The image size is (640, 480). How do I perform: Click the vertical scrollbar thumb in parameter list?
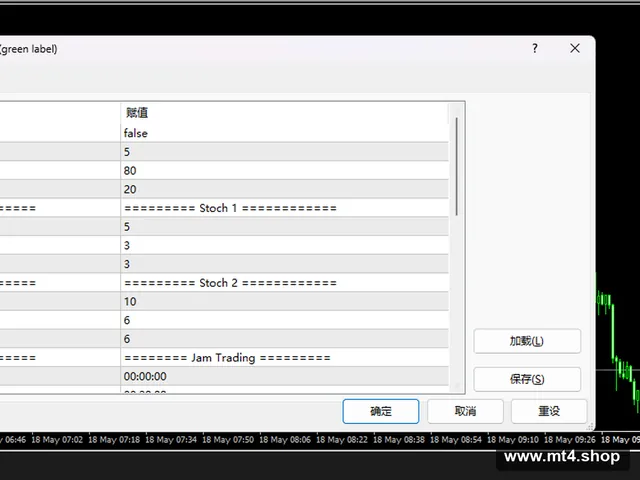[x=456, y=167]
